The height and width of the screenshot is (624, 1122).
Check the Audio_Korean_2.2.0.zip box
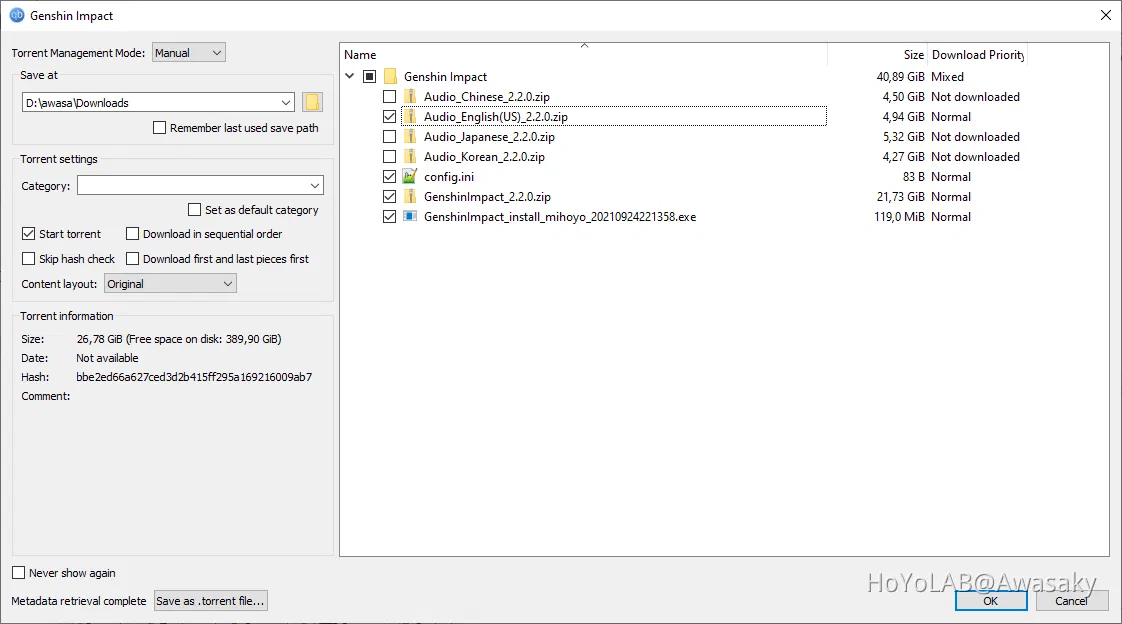tap(389, 157)
